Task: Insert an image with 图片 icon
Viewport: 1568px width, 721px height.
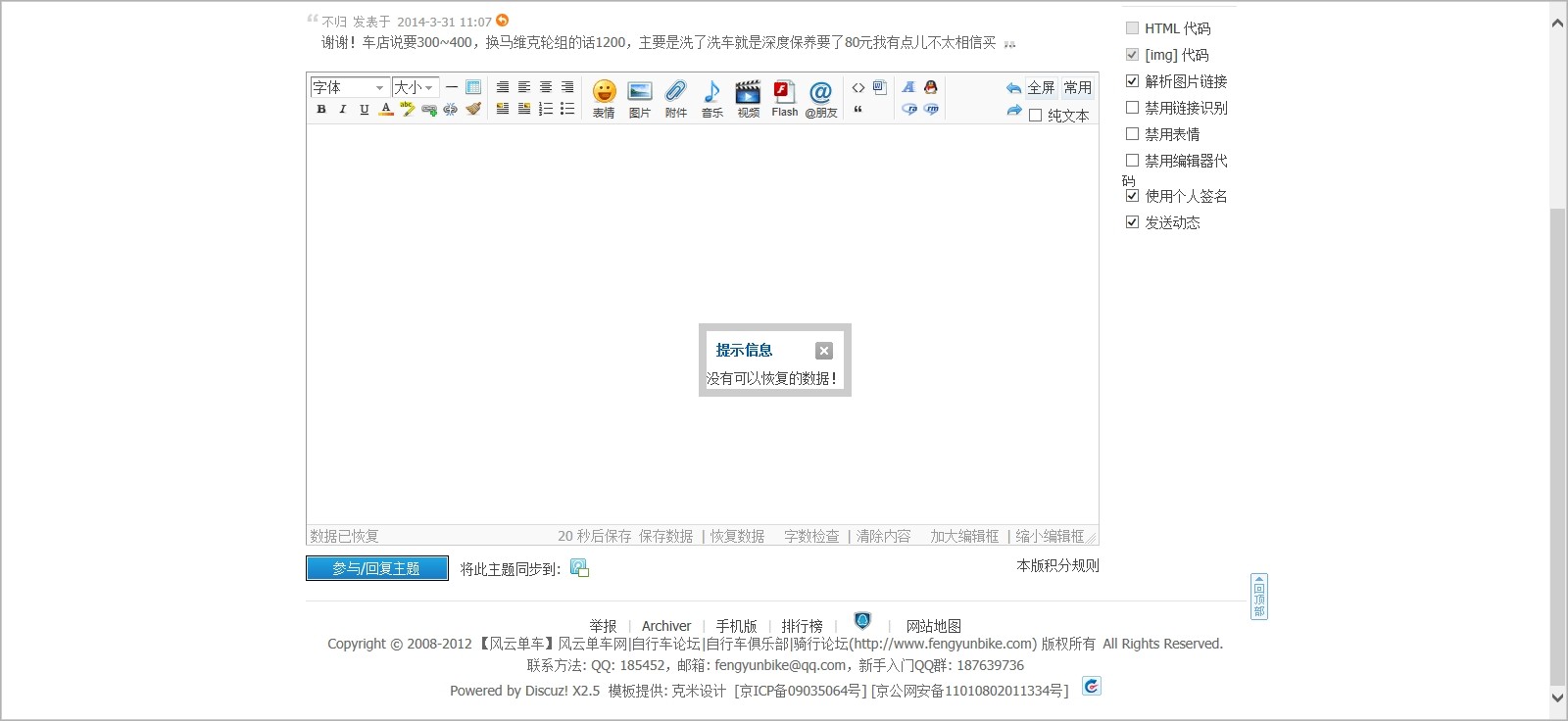Action: [x=640, y=99]
